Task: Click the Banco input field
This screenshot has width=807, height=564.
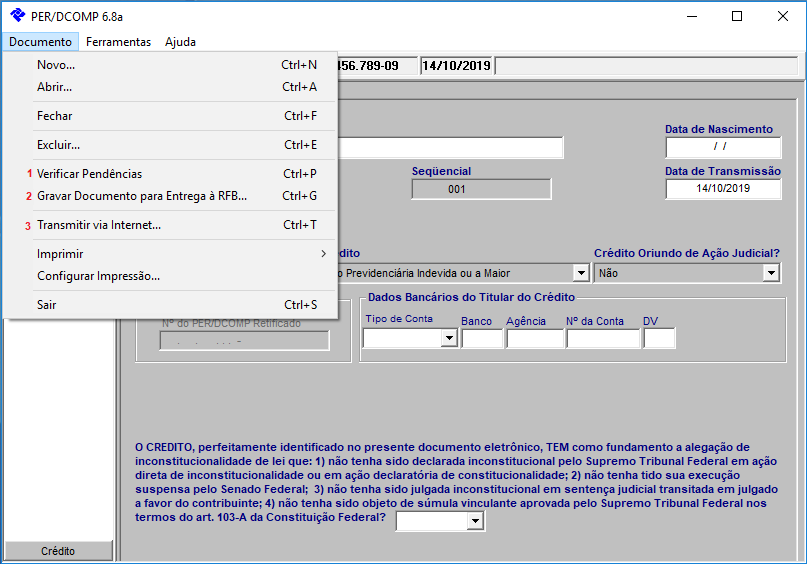Action: [x=482, y=339]
